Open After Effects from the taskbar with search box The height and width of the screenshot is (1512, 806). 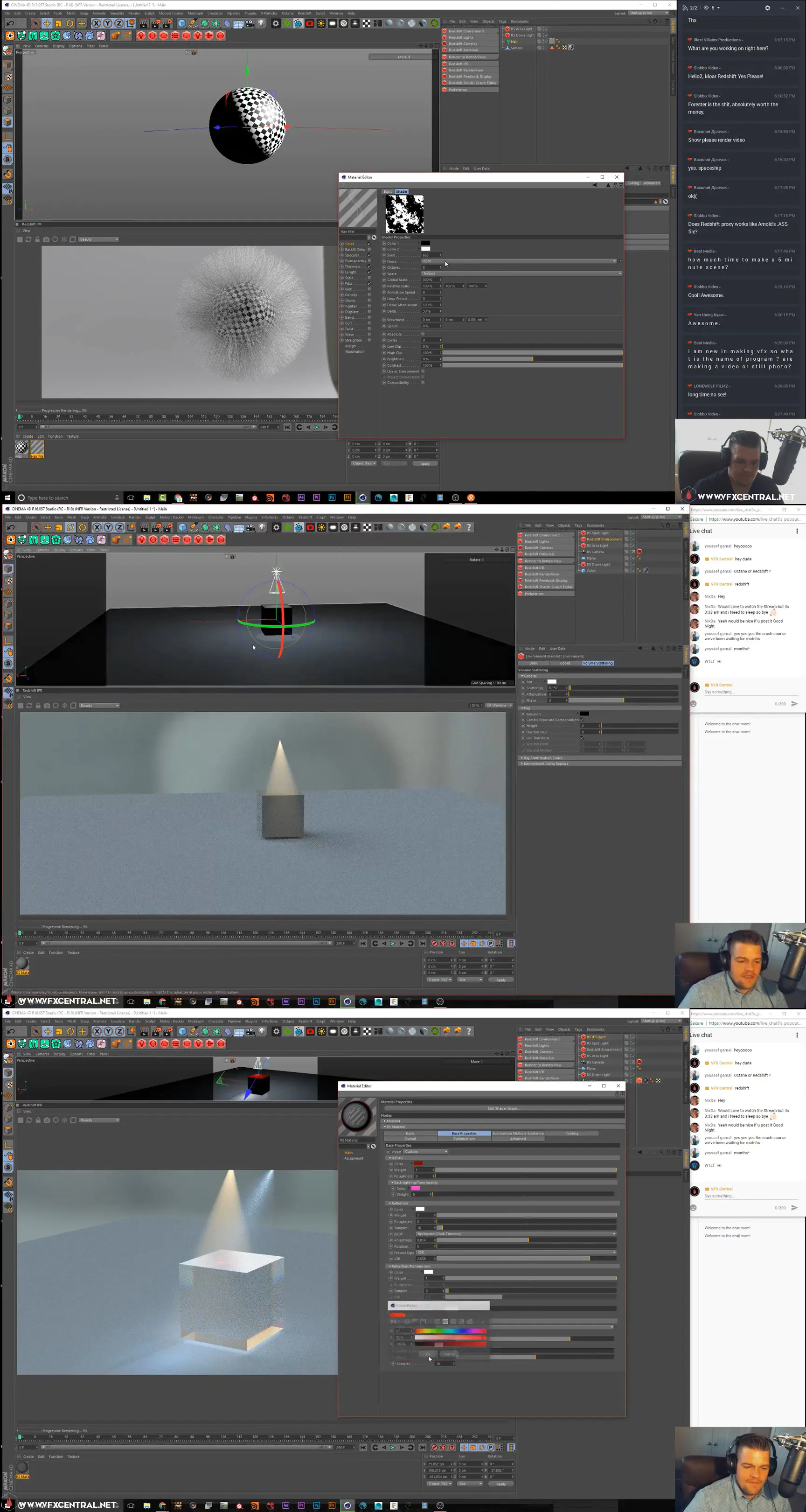tap(301, 498)
